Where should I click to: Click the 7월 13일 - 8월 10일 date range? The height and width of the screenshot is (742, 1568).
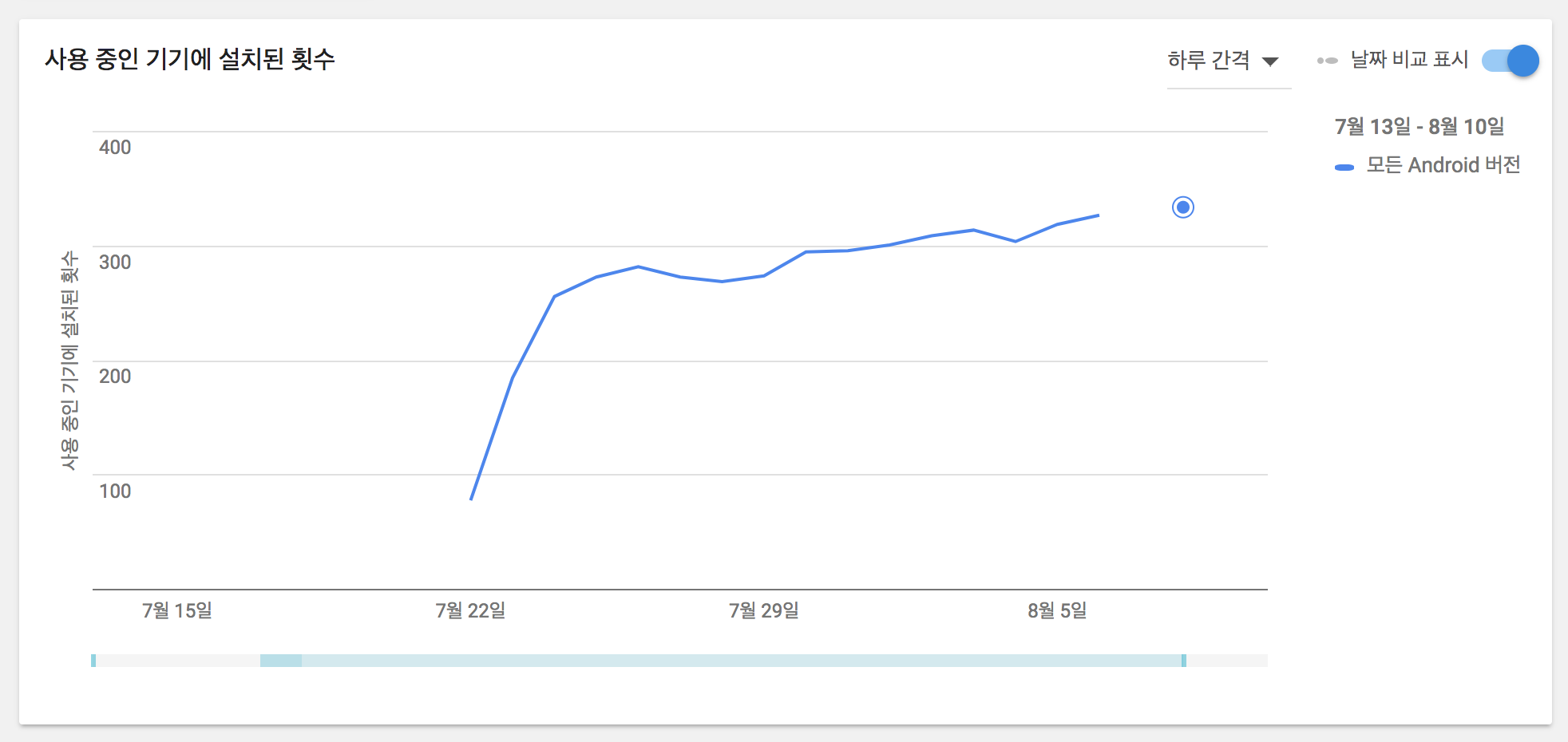(1419, 126)
